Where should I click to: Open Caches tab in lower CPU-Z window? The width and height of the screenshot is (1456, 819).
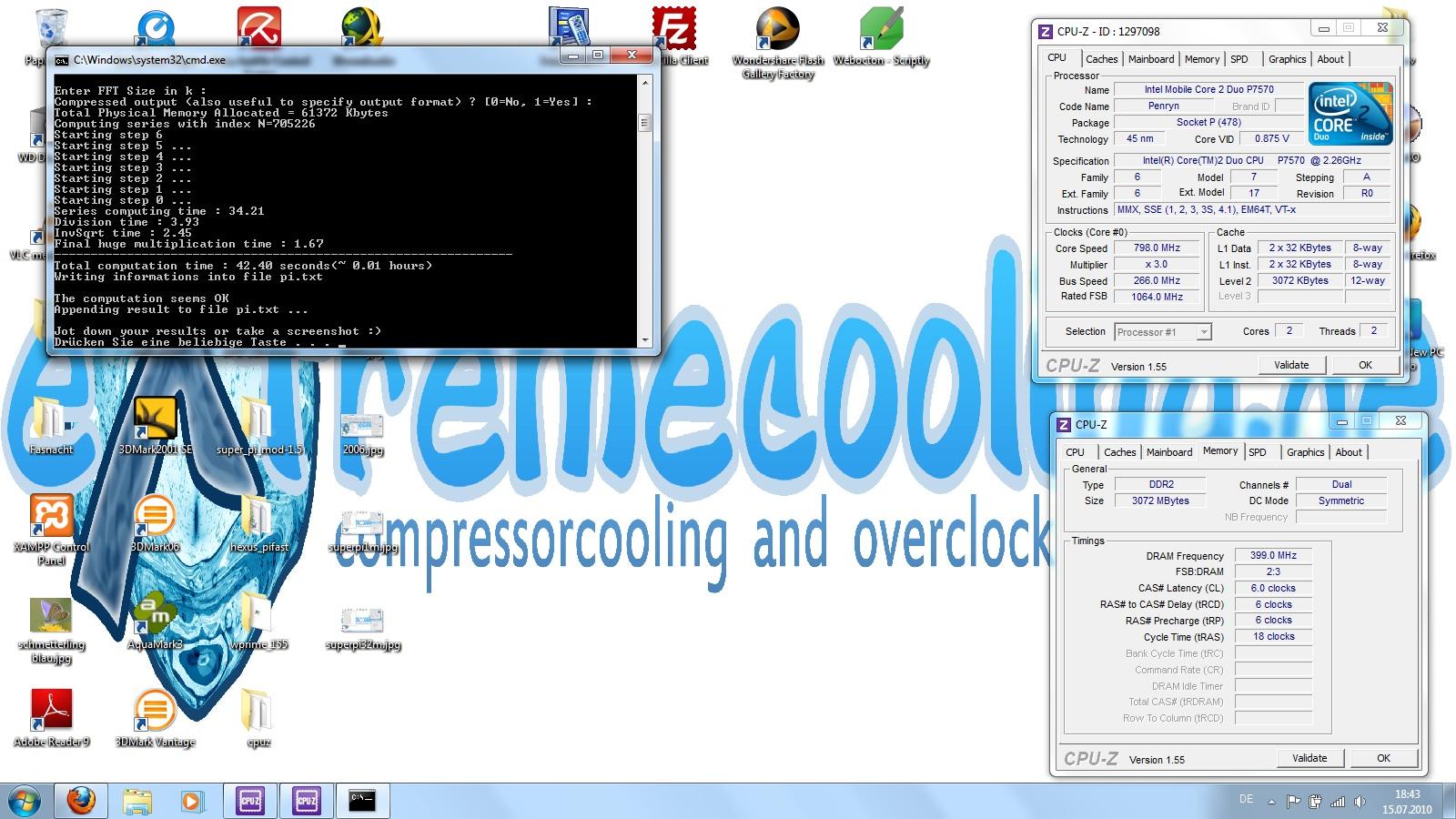(x=1119, y=452)
